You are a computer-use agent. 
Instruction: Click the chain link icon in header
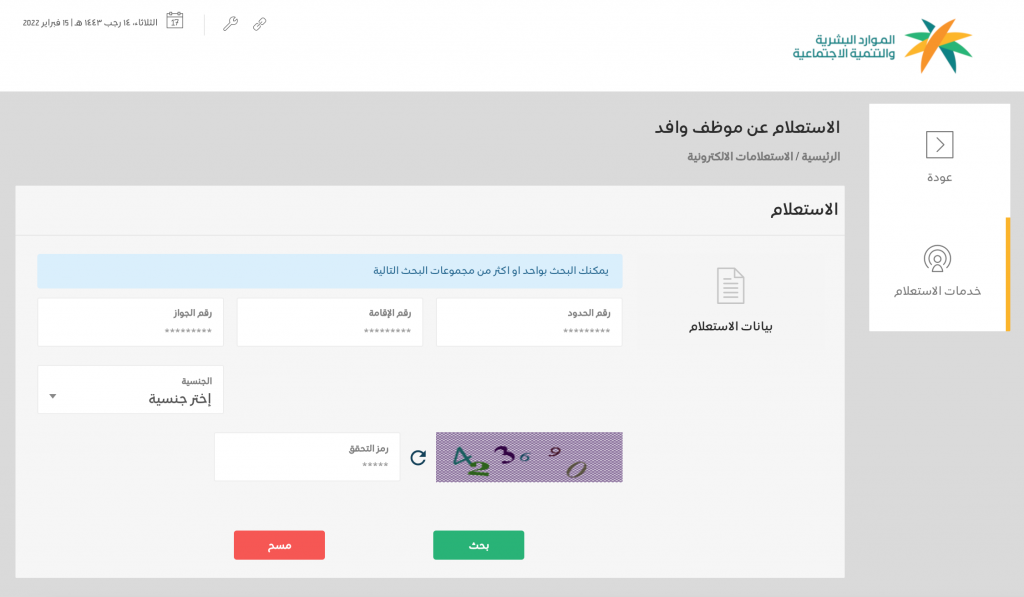point(259,24)
